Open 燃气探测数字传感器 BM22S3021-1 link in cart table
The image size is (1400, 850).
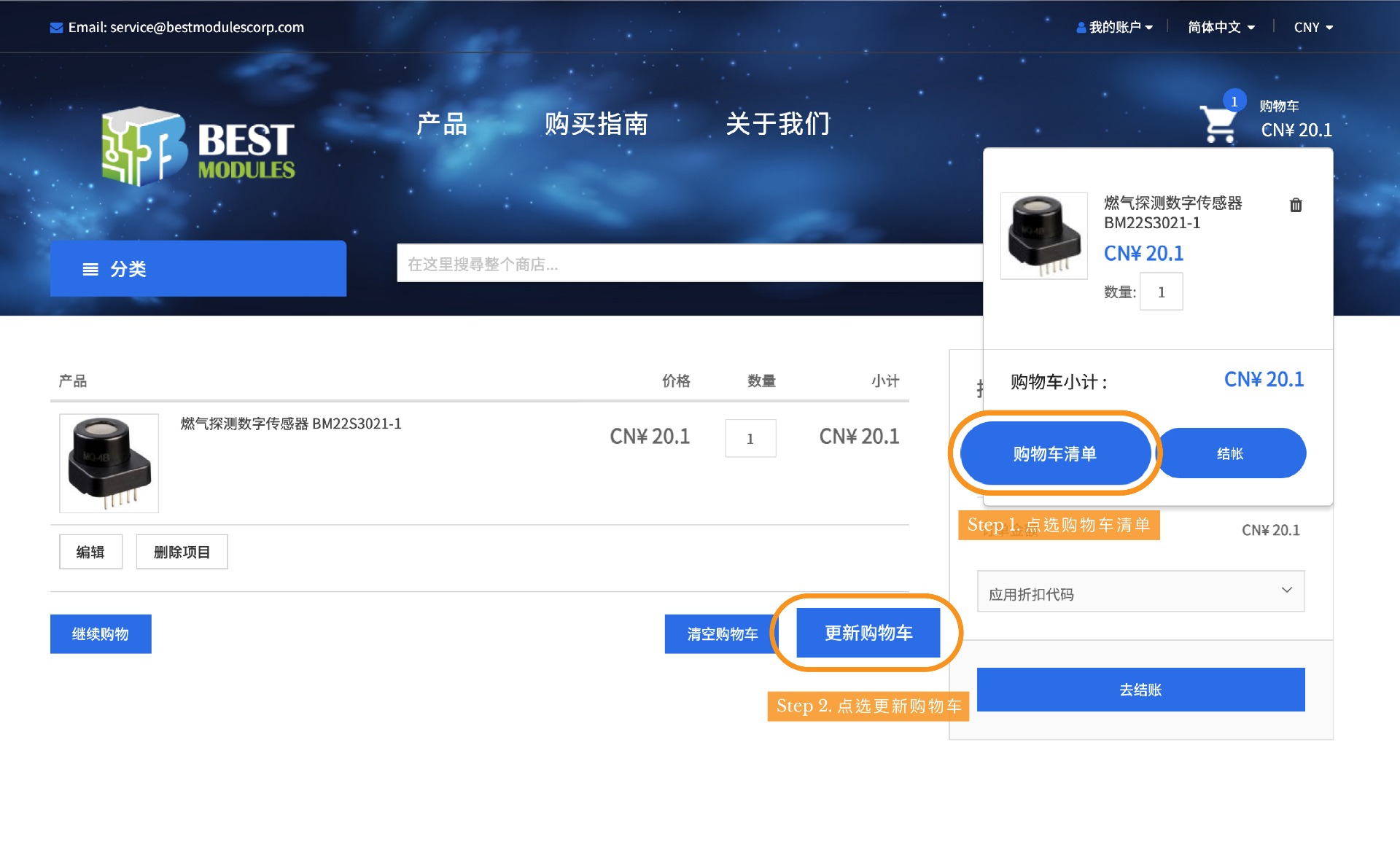(x=291, y=424)
